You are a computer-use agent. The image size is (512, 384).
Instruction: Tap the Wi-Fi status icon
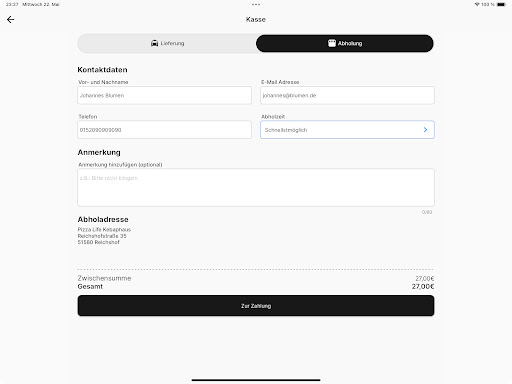point(477,4)
